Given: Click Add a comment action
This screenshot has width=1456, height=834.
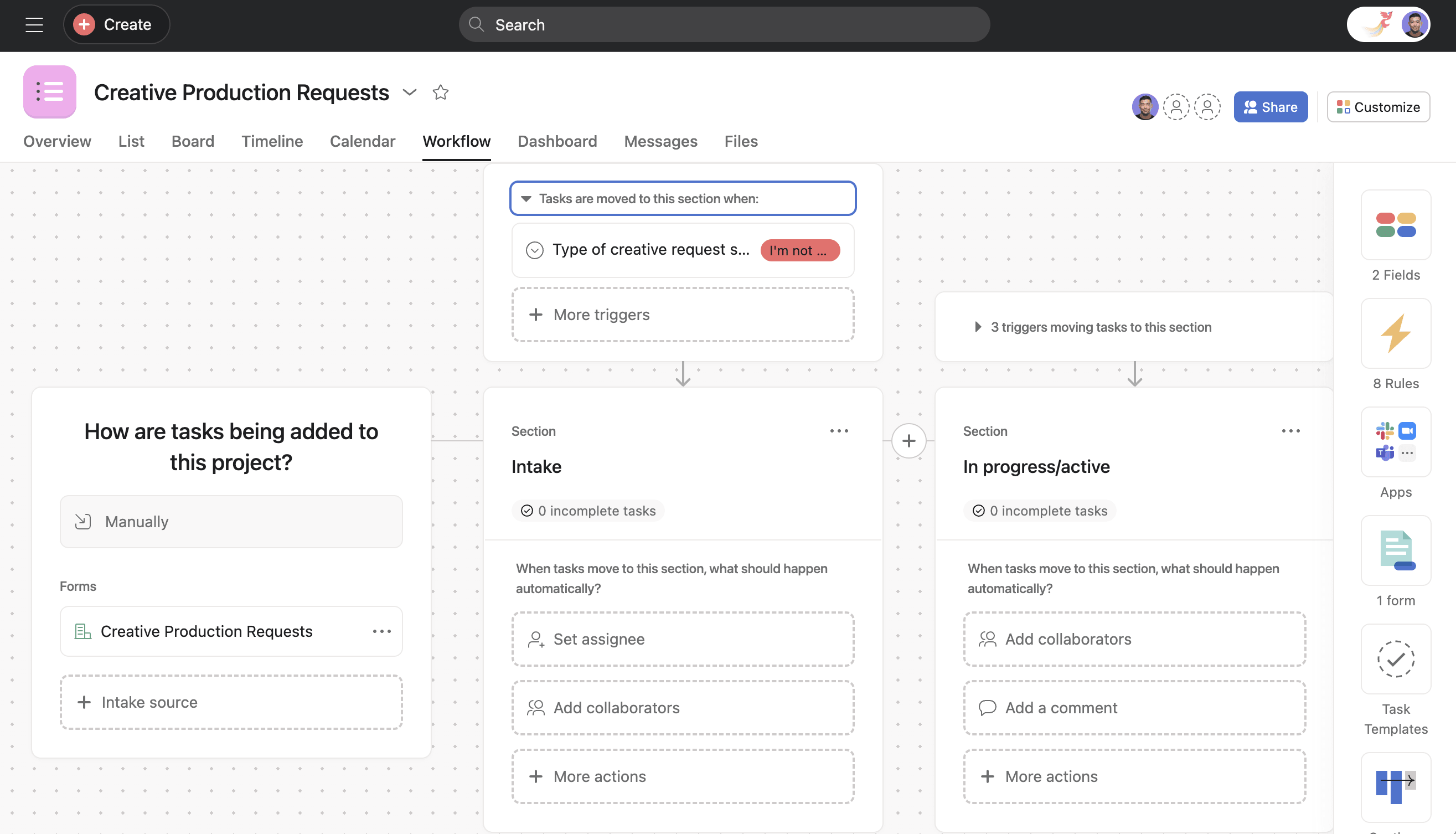Looking at the screenshot, I should [x=1135, y=708].
